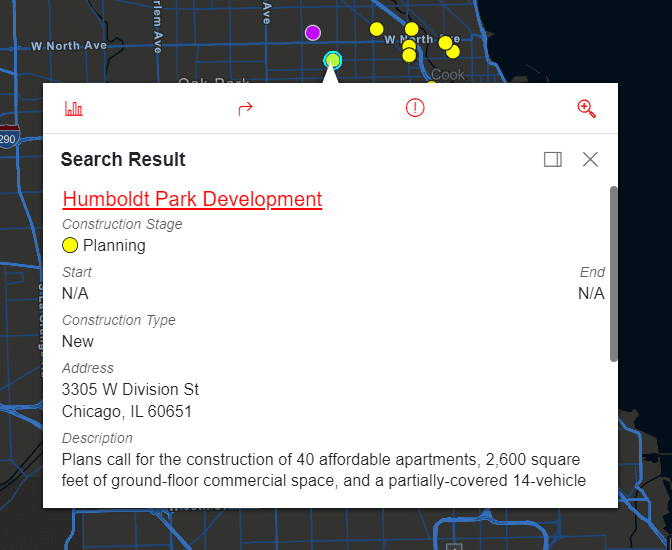Click the circled exclamation alert icon
Image resolution: width=672 pixels, height=550 pixels.
pyautogui.click(x=415, y=109)
